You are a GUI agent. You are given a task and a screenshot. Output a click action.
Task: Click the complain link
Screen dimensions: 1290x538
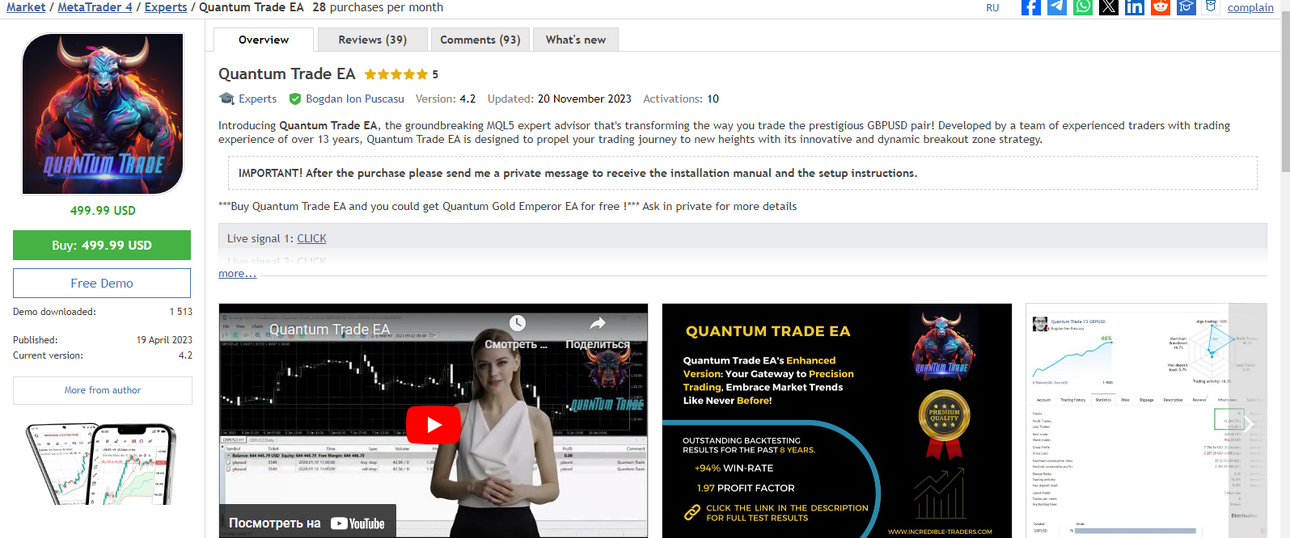(x=1250, y=8)
